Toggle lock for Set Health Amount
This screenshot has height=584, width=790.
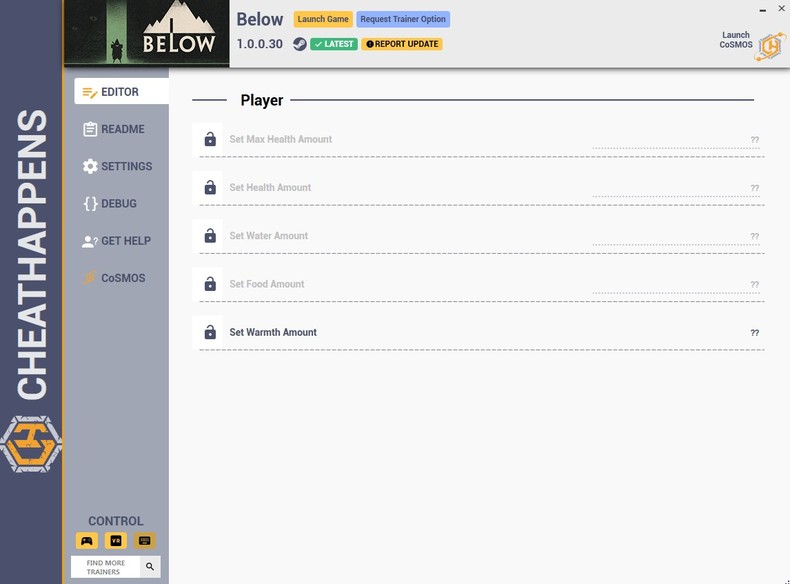[x=210, y=188]
